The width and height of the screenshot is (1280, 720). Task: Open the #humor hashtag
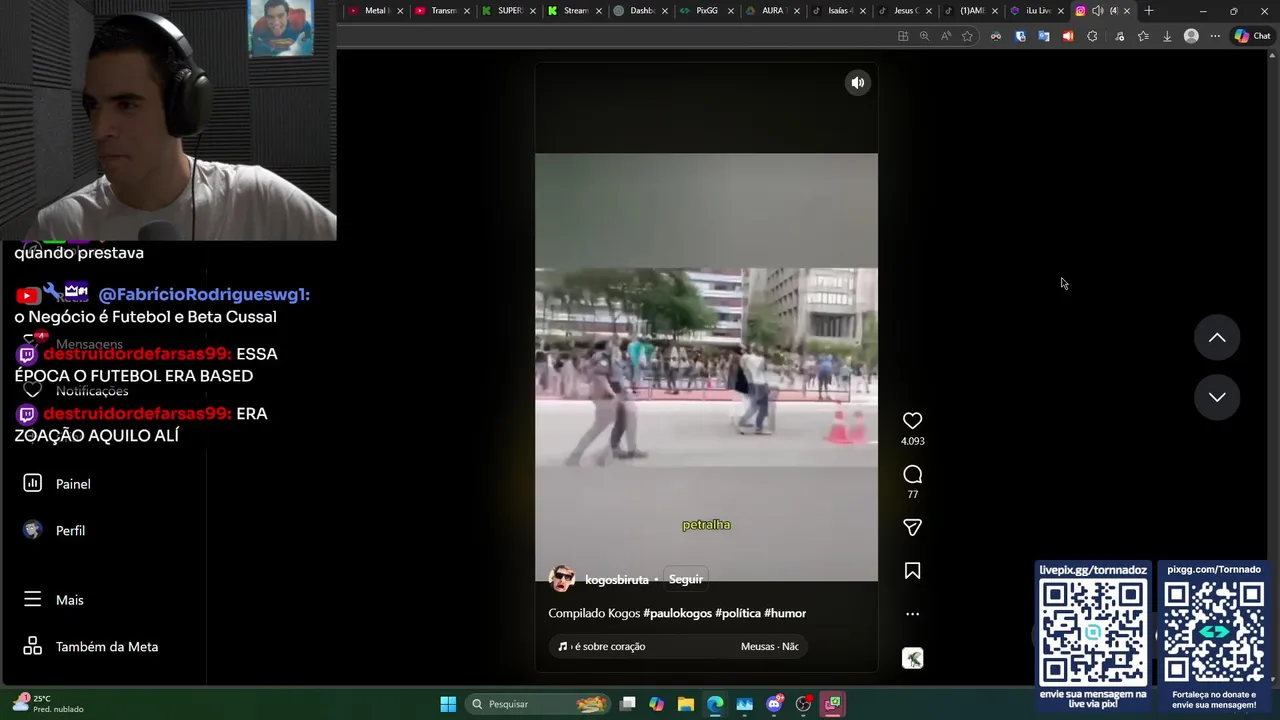point(785,613)
